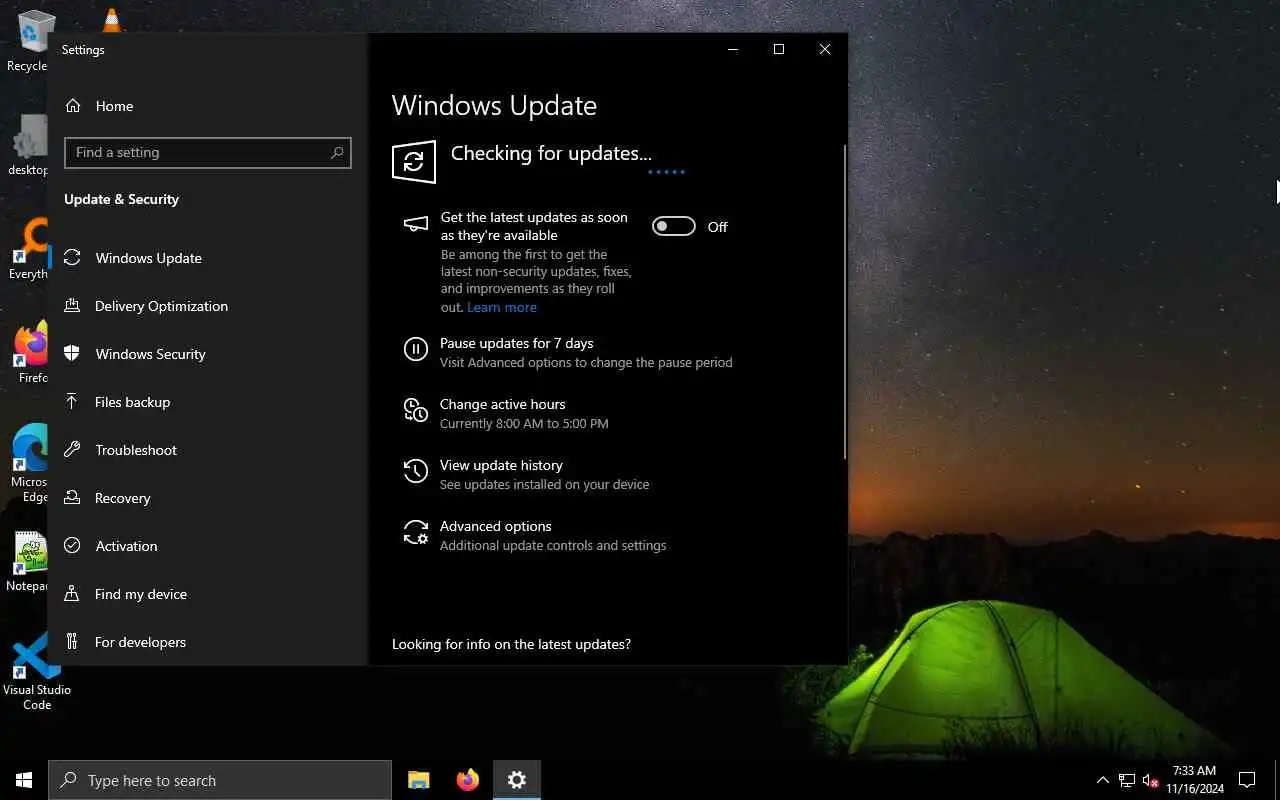This screenshot has height=800, width=1280.
Task: Click the Find a setting search box
Action: (207, 152)
